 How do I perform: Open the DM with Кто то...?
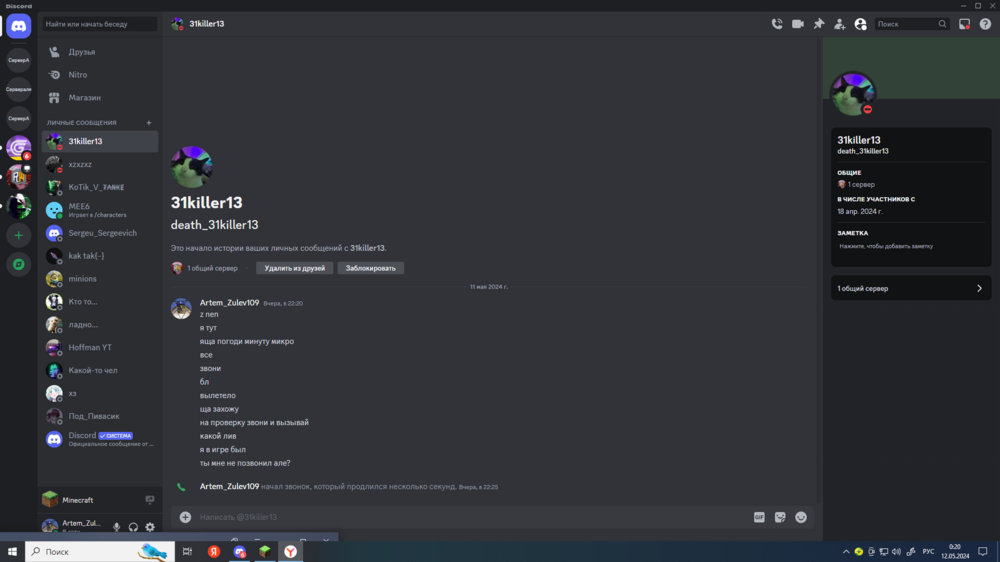pyautogui.click(x=99, y=302)
